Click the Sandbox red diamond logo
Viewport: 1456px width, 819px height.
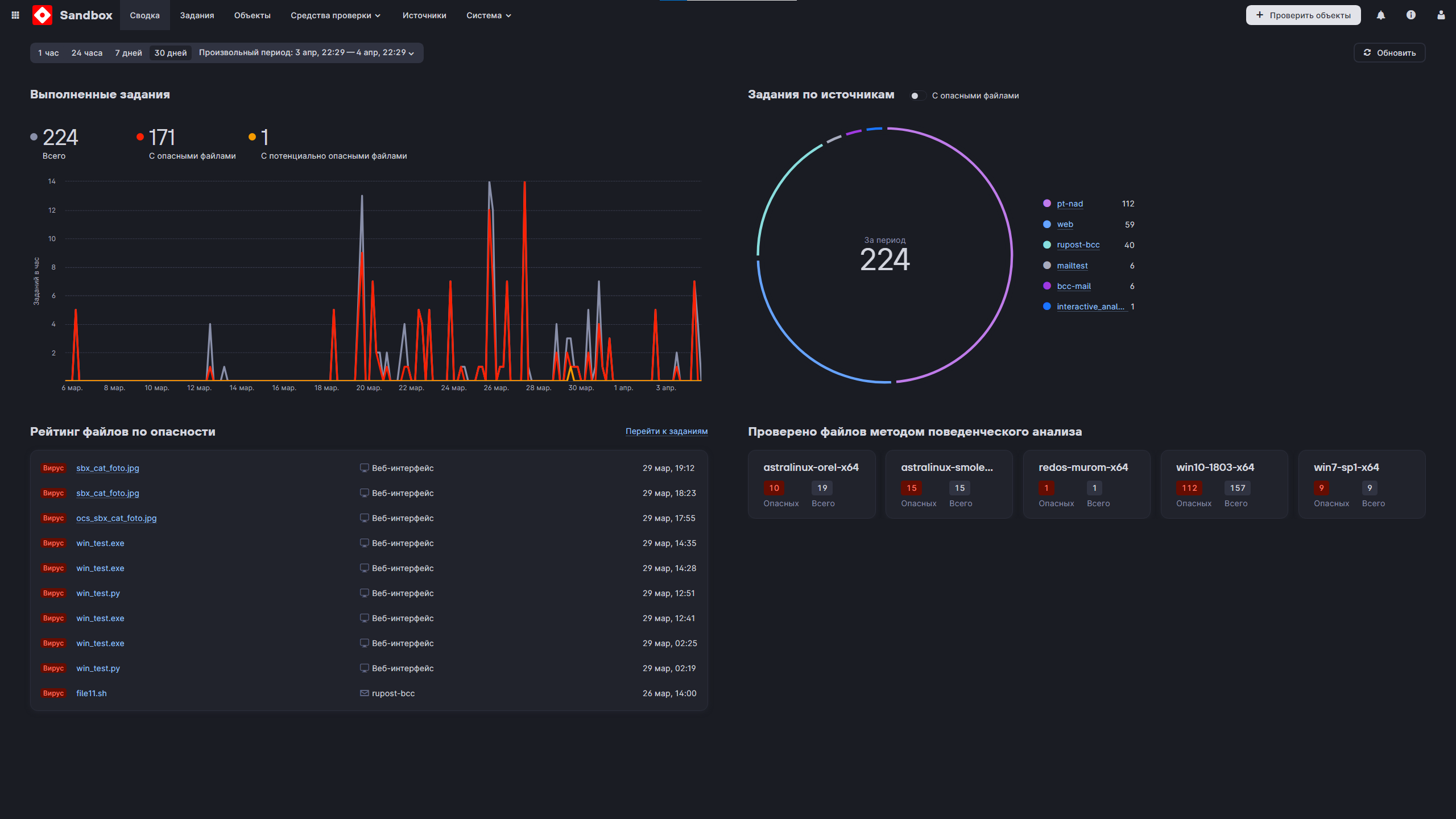tap(42, 15)
